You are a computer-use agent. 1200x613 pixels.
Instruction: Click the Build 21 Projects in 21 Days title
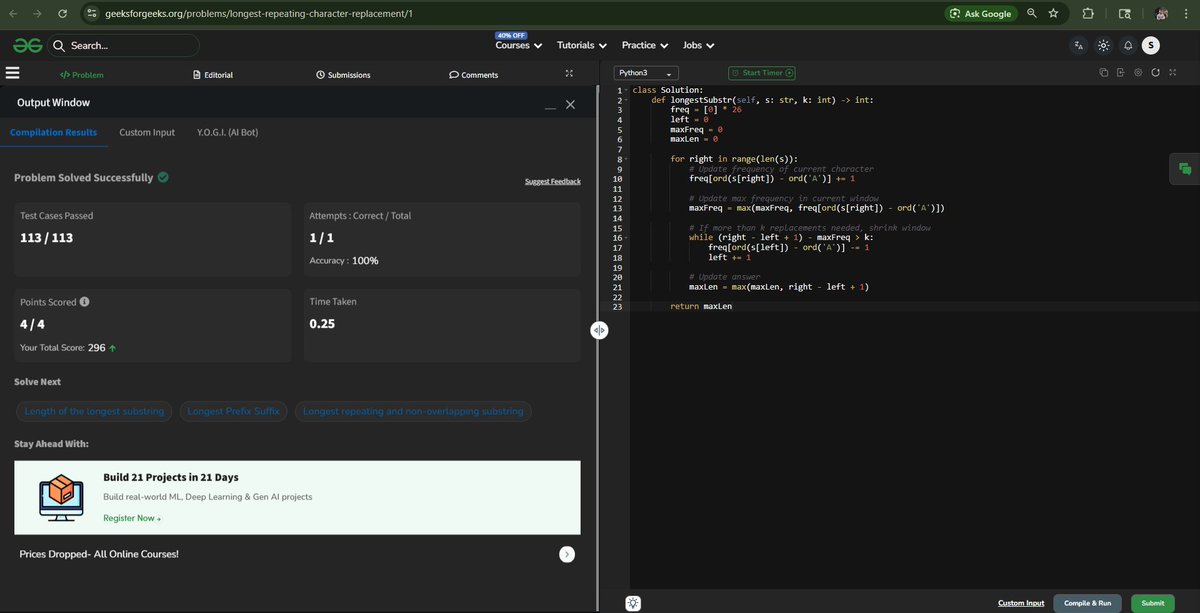171,477
